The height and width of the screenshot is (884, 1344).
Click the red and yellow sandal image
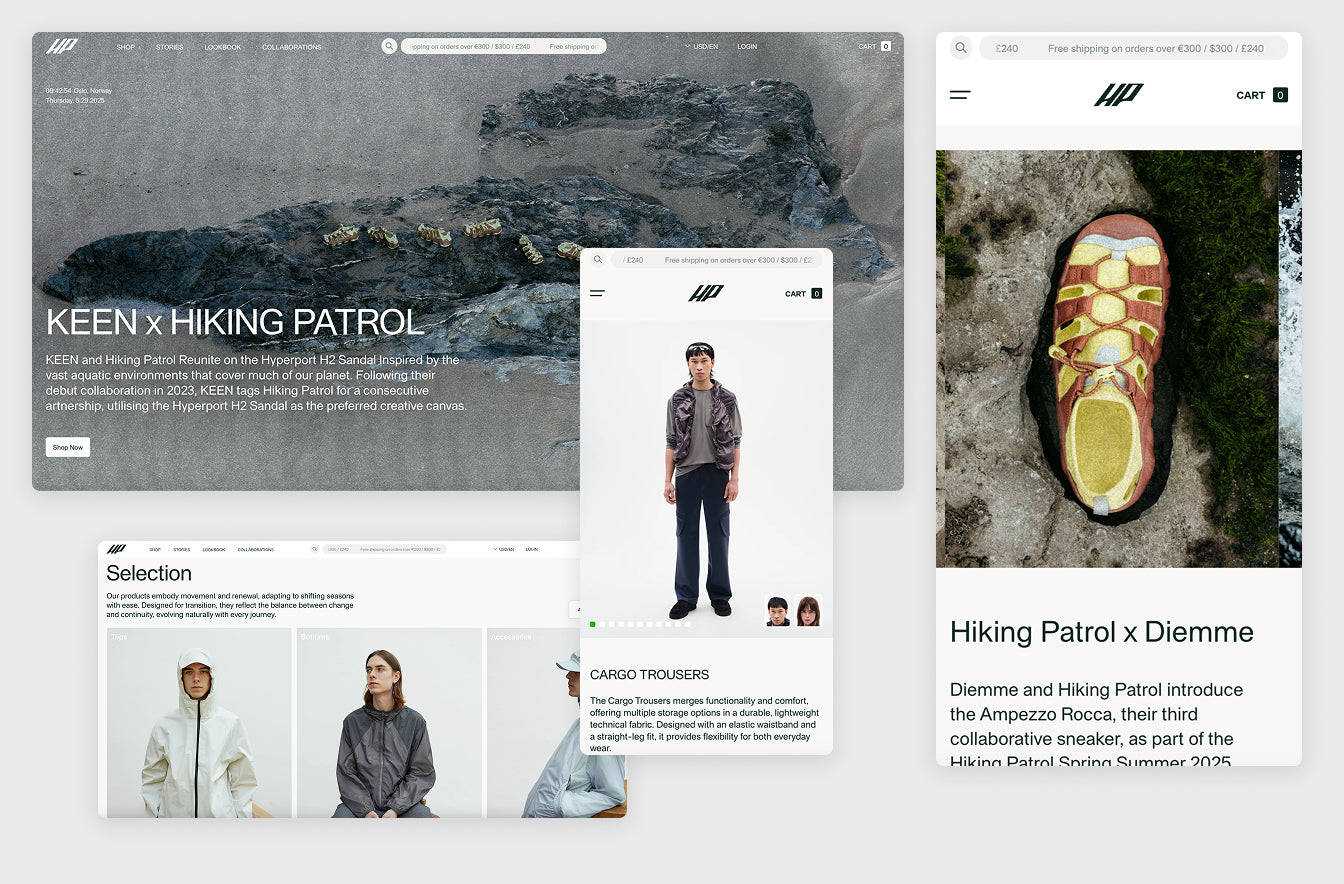(x=1107, y=359)
